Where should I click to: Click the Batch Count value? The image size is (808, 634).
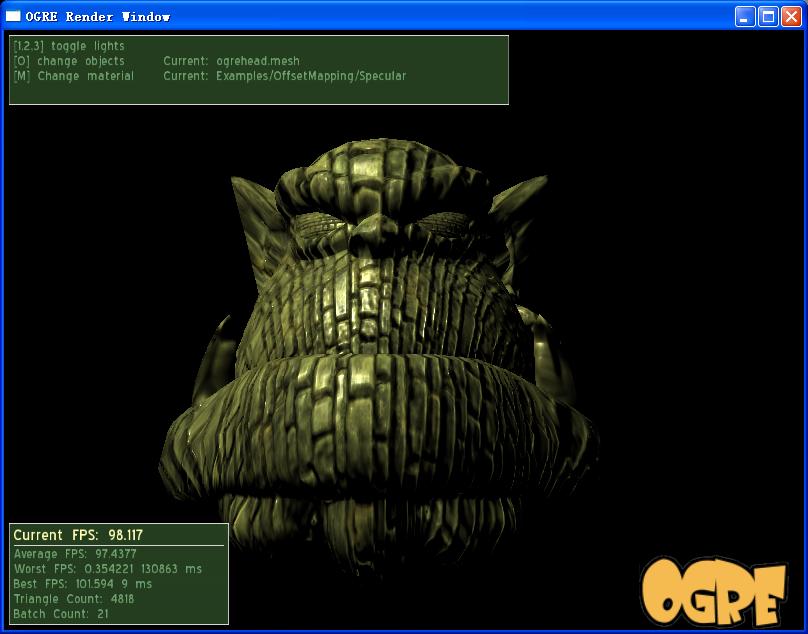pyautogui.click(x=103, y=614)
